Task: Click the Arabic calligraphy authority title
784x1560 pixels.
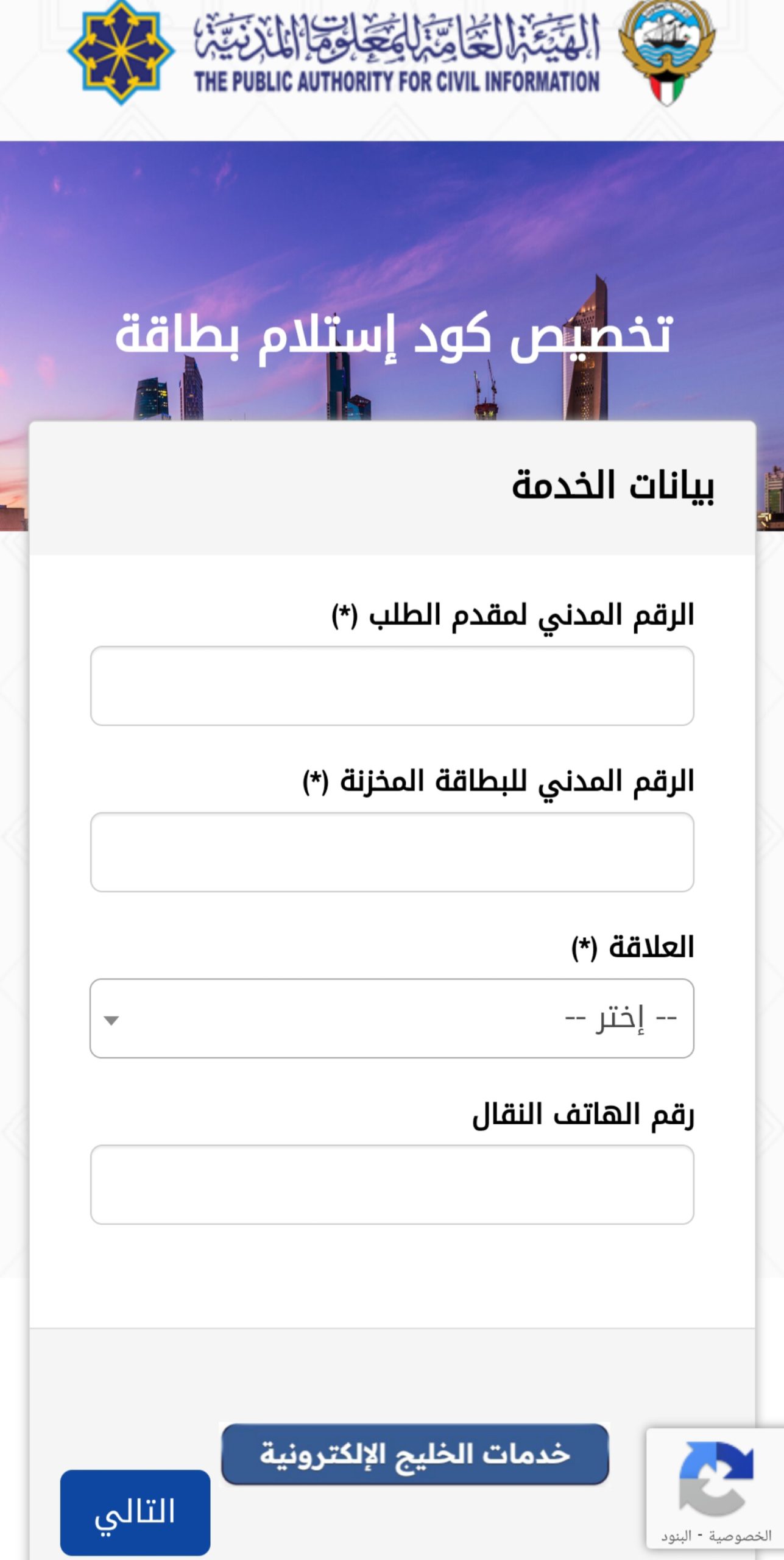Action: (x=397, y=38)
